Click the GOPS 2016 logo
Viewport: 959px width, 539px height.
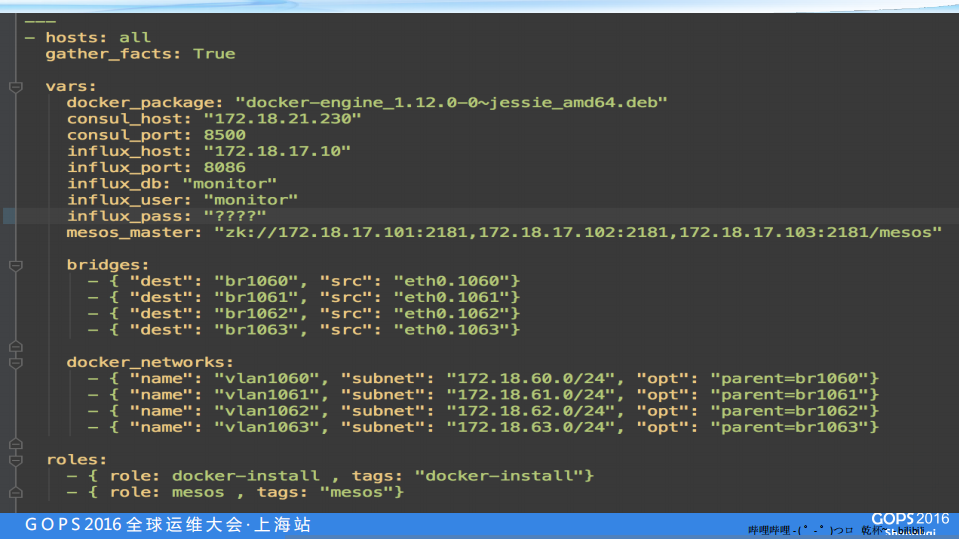[x=909, y=518]
